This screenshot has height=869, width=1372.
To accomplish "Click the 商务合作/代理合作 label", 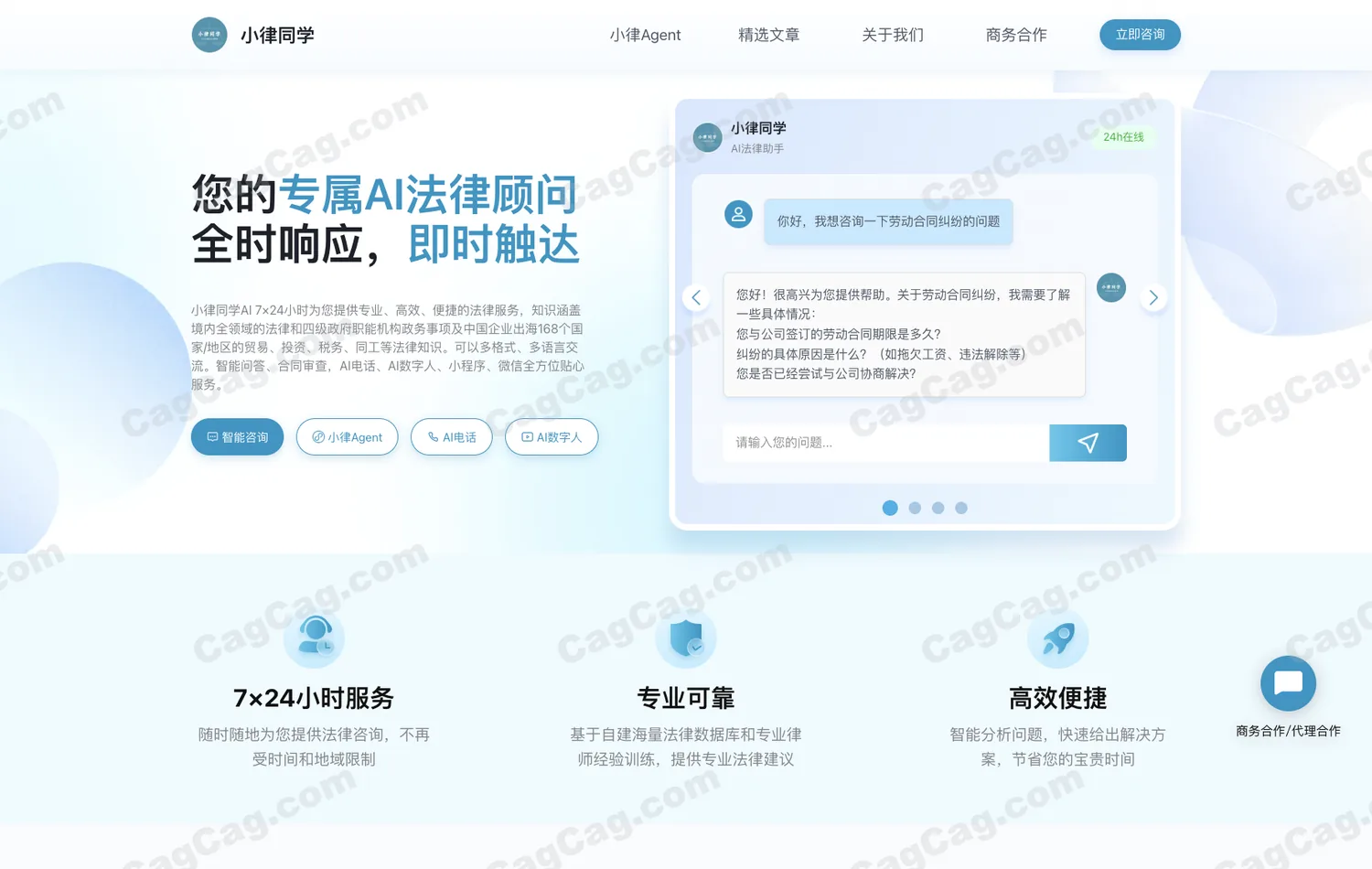I will tap(1288, 731).
